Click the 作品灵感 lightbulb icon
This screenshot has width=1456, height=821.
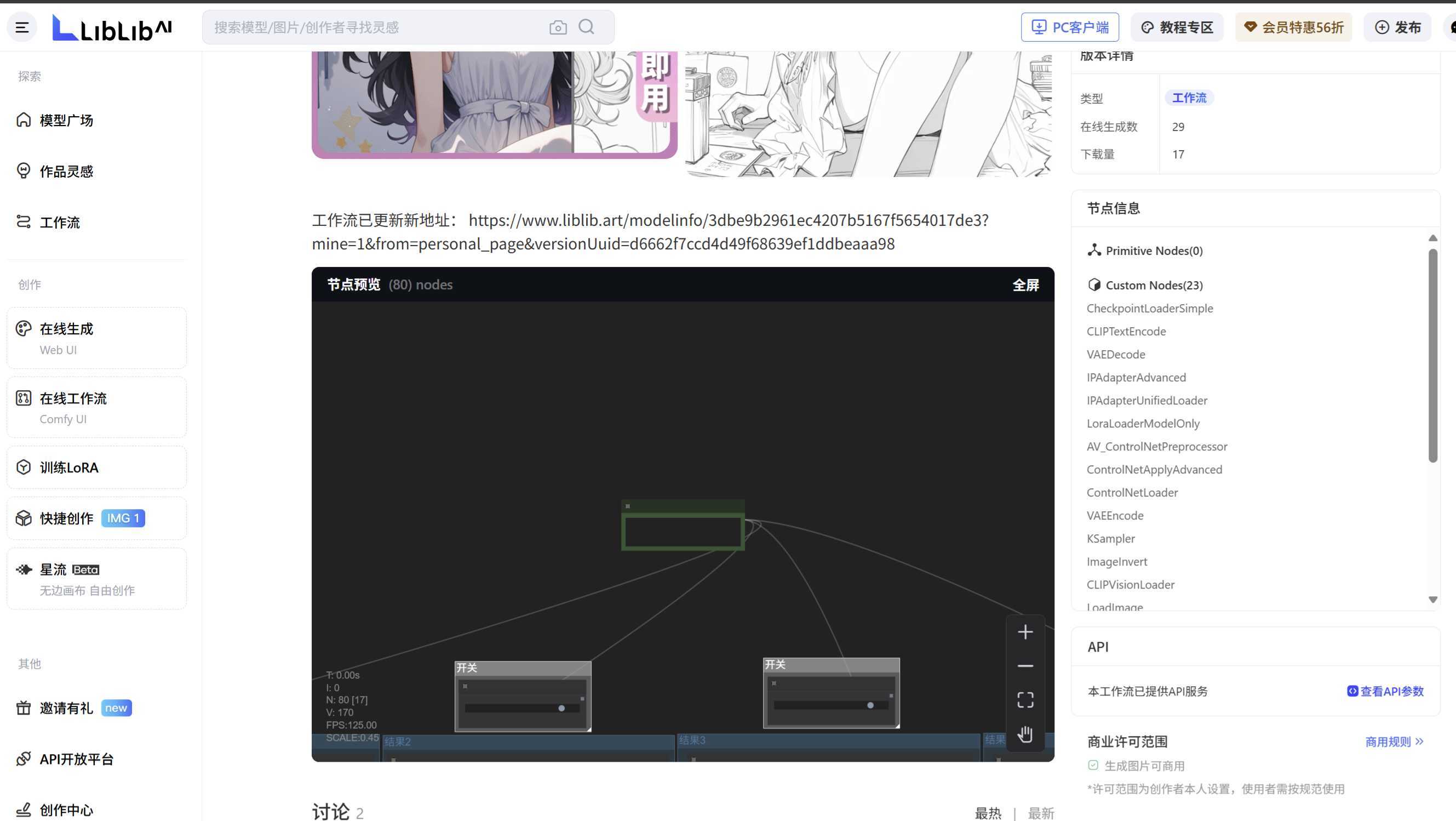click(x=23, y=171)
